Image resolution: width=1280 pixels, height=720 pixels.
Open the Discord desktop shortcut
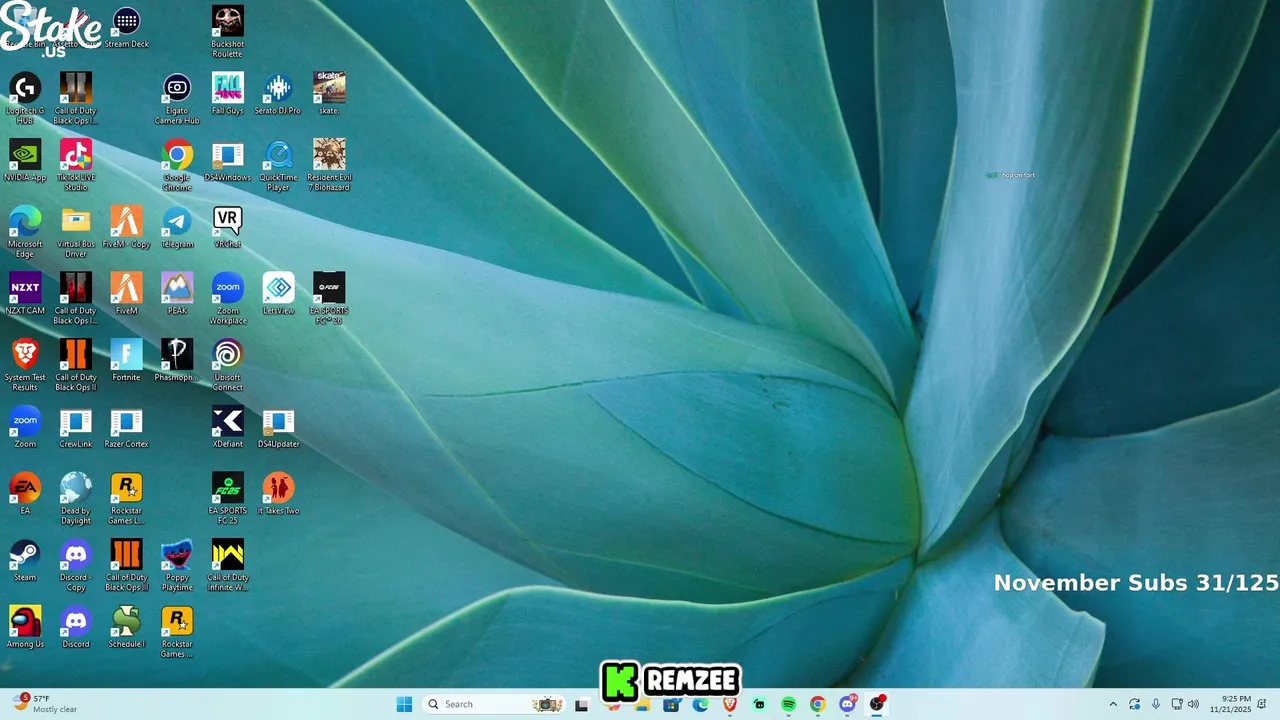click(x=76, y=627)
